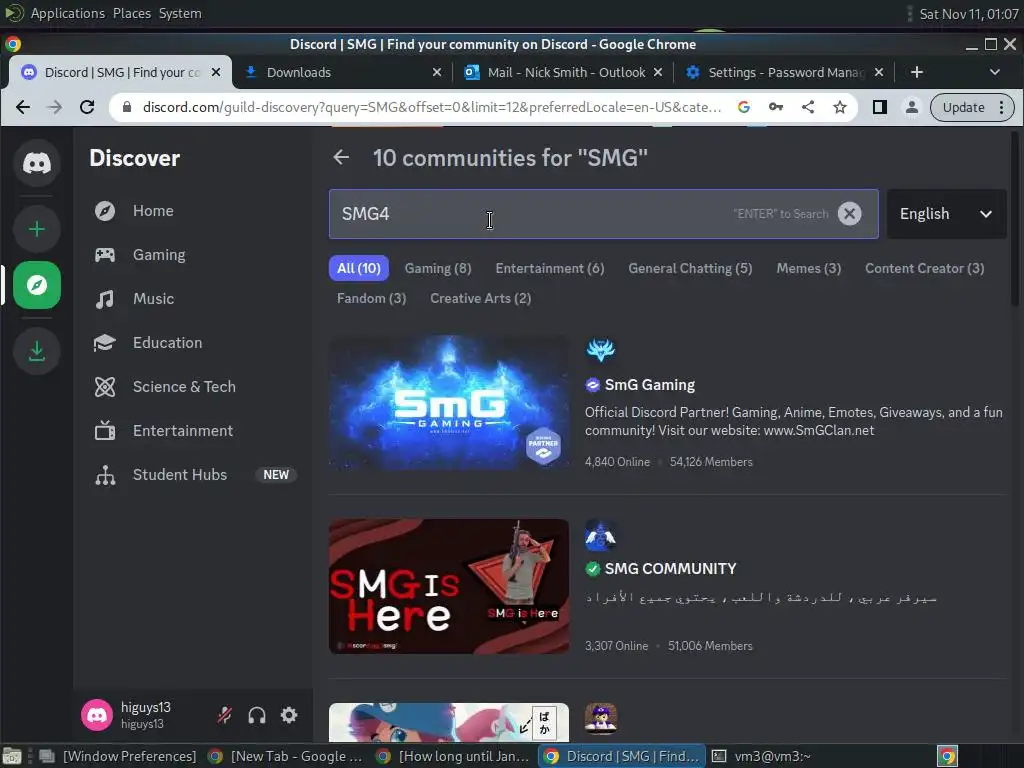Open Home in Discover sidebar
This screenshot has width=1024, height=768.
195,211
